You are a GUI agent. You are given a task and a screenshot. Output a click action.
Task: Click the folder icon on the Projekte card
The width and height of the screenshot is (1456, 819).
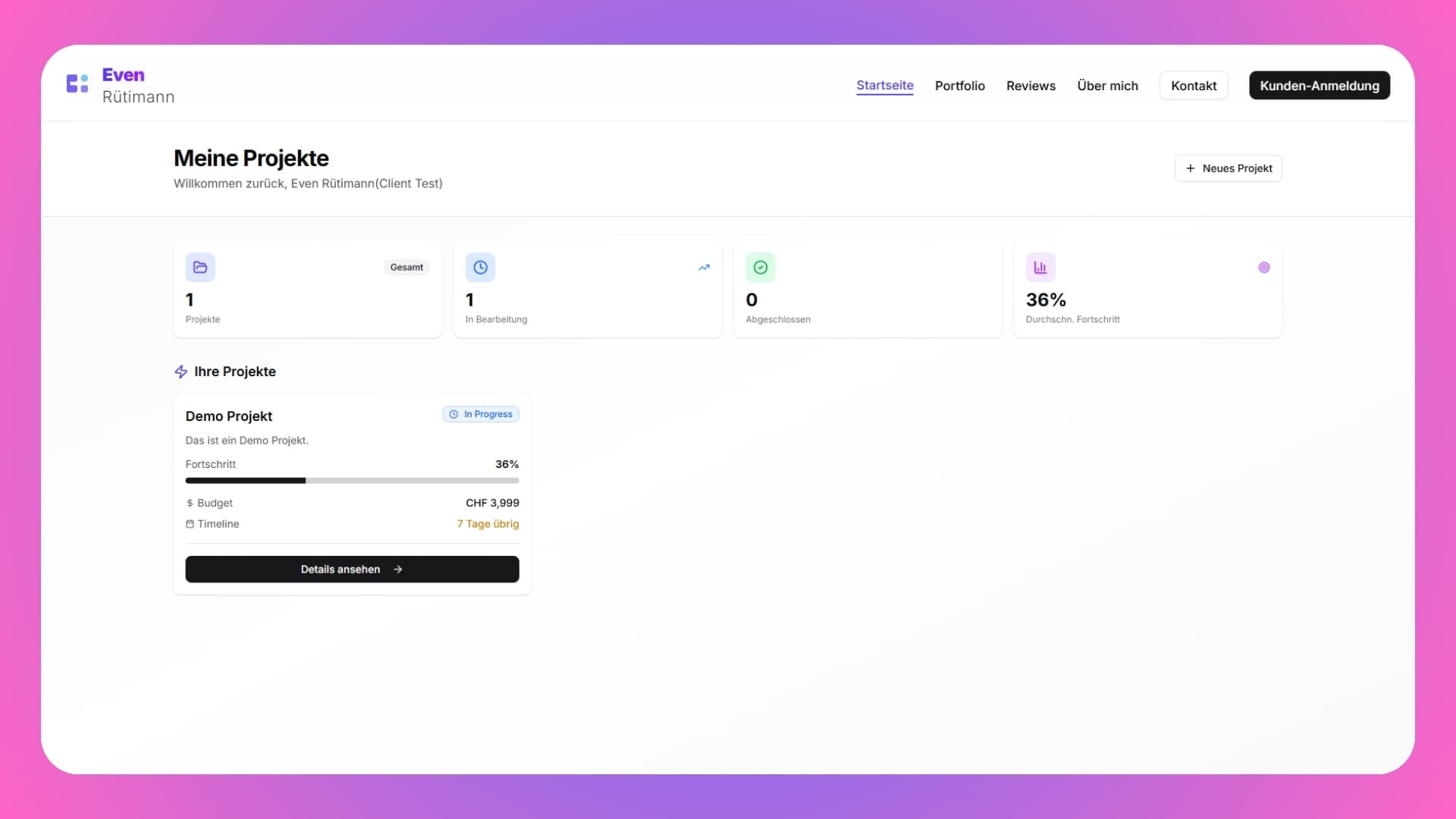200,267
